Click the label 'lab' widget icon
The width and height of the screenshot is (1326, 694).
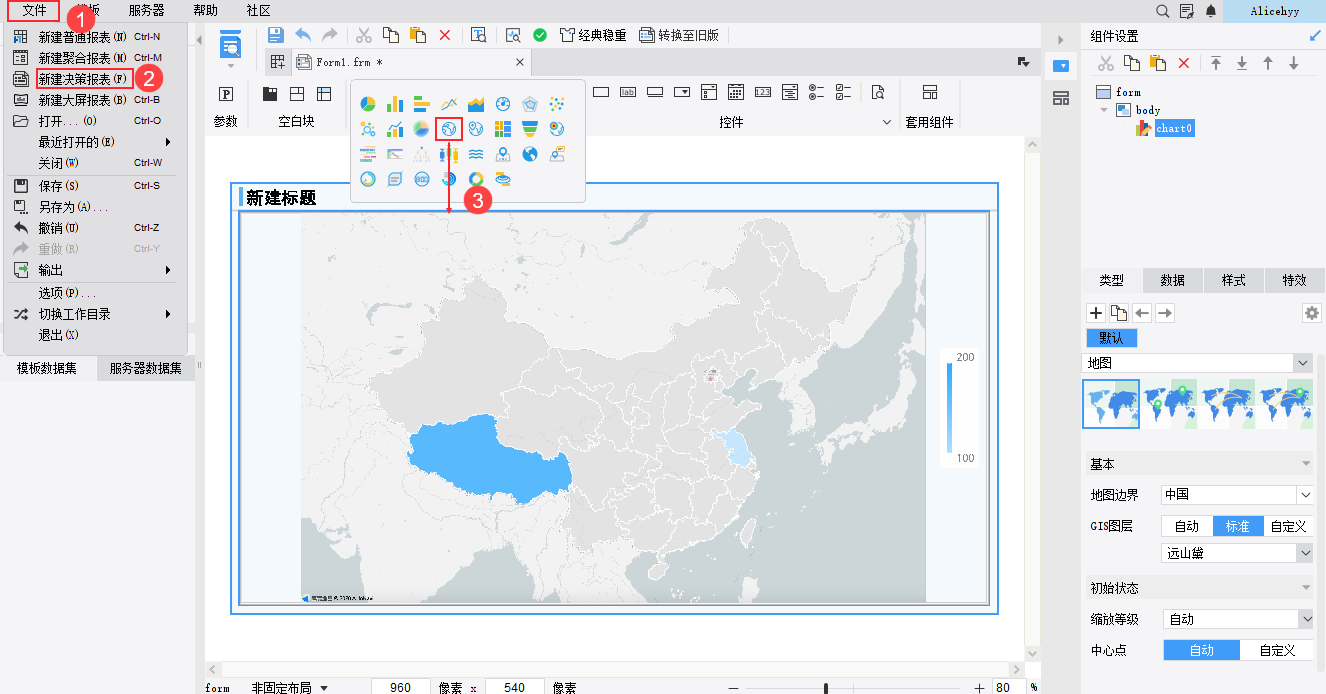coord(628,93)
